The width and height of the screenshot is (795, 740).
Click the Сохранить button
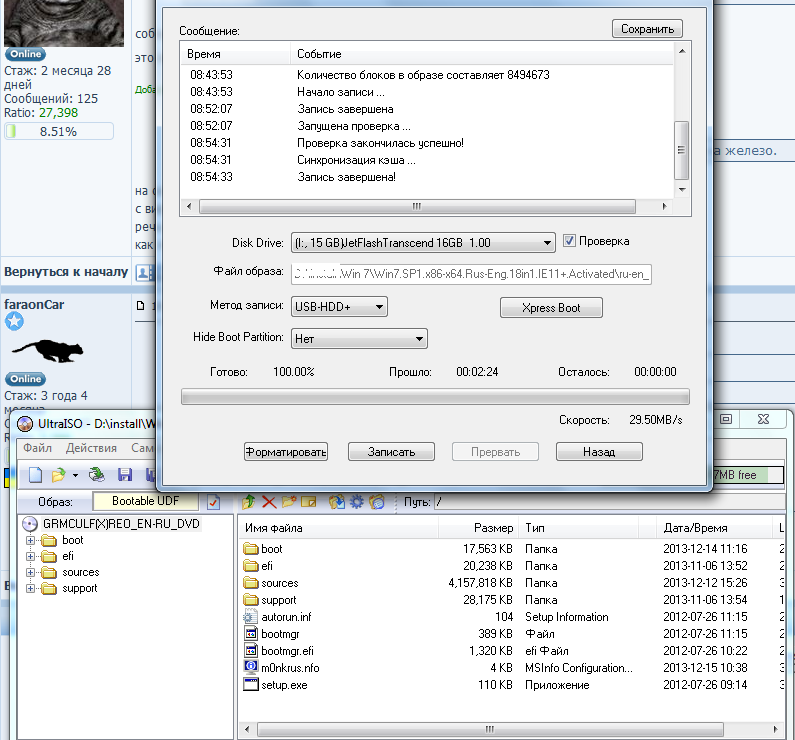click(647, 29)
